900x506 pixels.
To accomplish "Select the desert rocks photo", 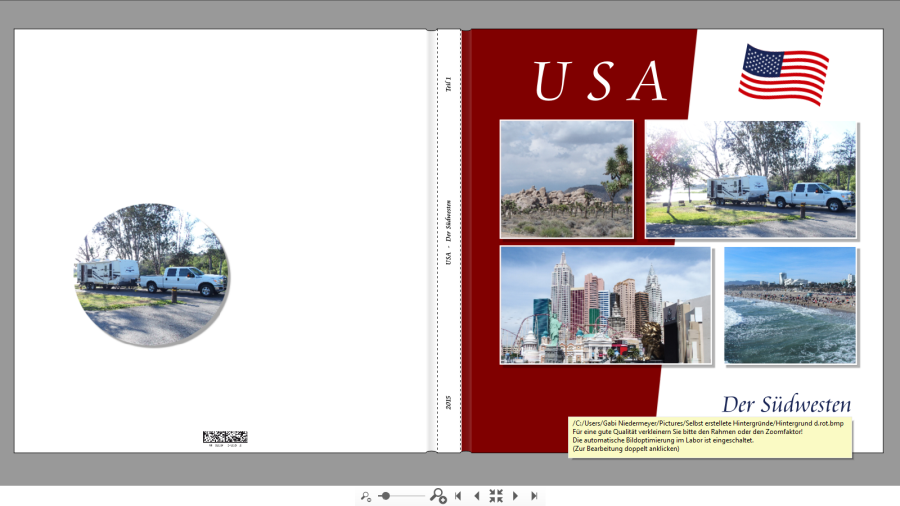I will tap(566, 179).
